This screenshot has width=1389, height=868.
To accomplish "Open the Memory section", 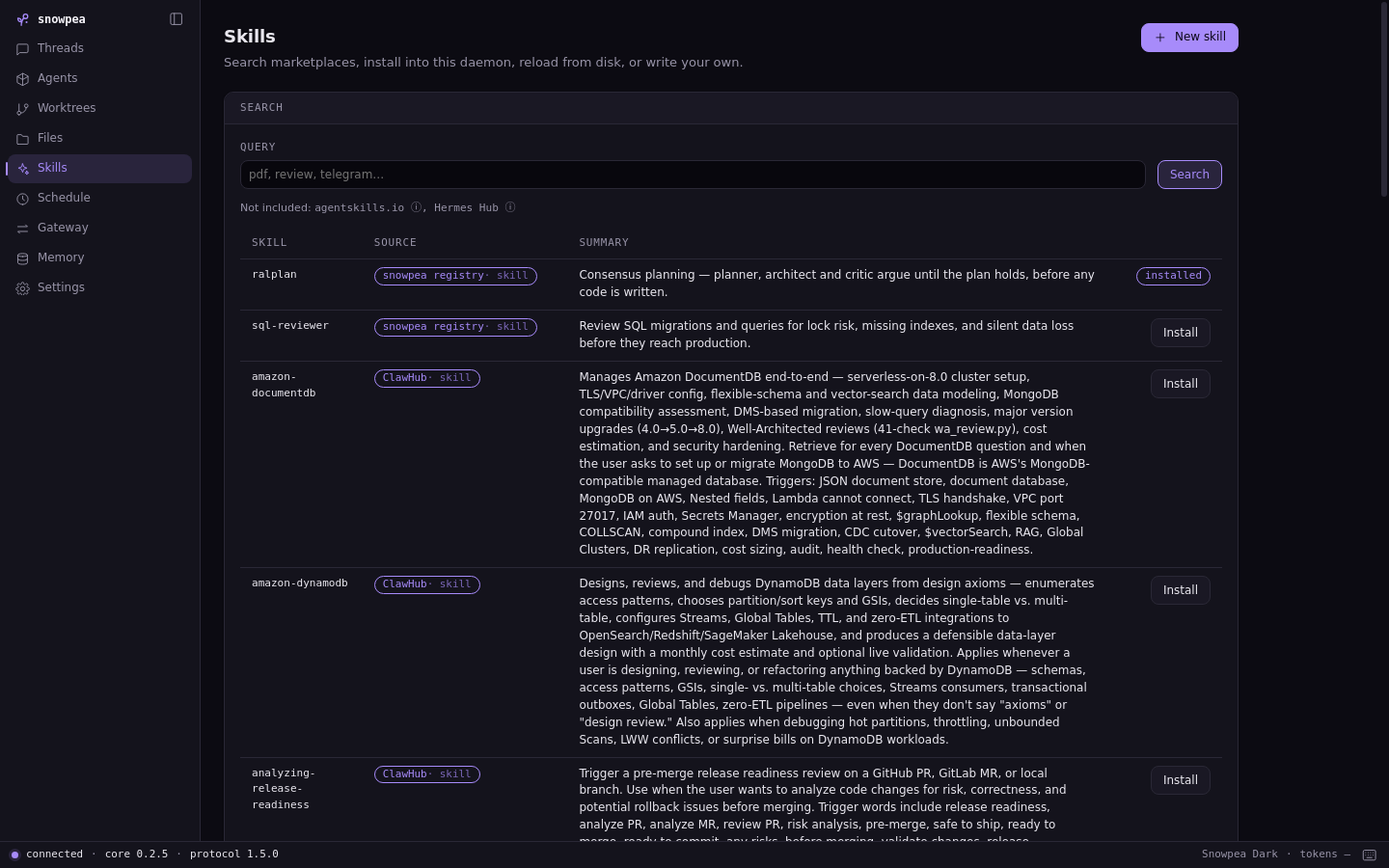I will [x=99, y=258].
